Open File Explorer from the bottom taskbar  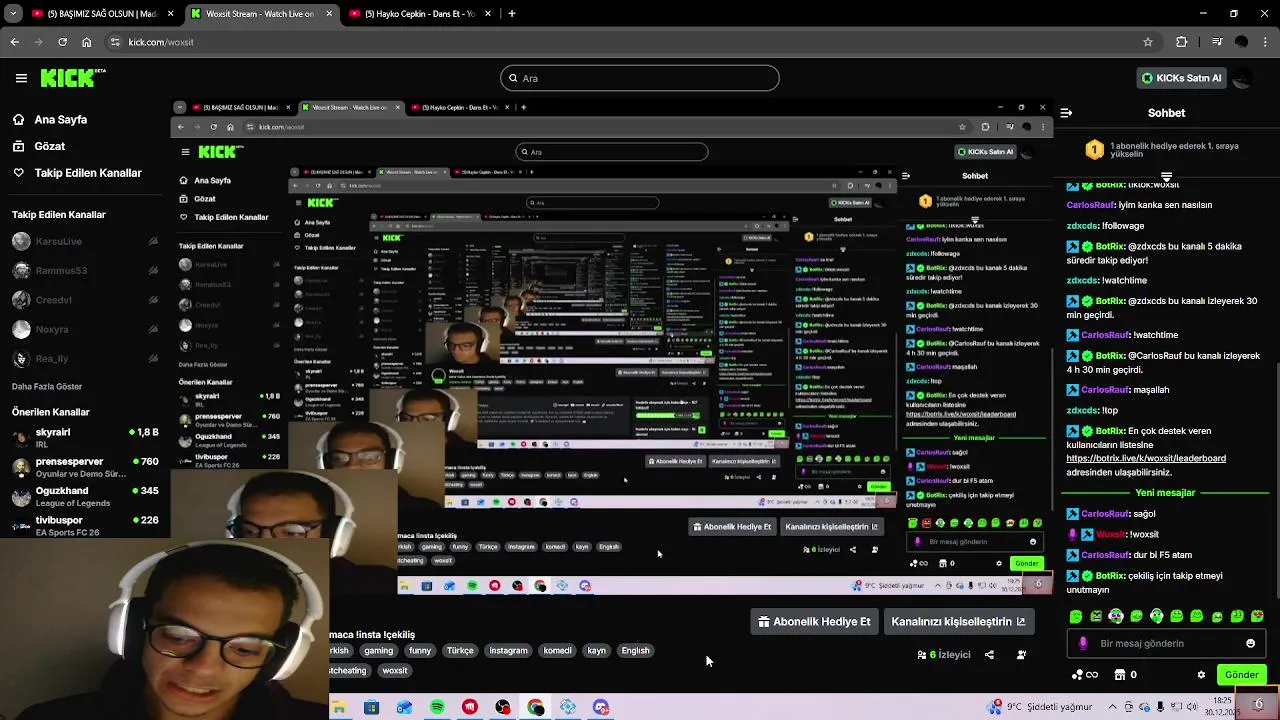(x=339, y=708)
